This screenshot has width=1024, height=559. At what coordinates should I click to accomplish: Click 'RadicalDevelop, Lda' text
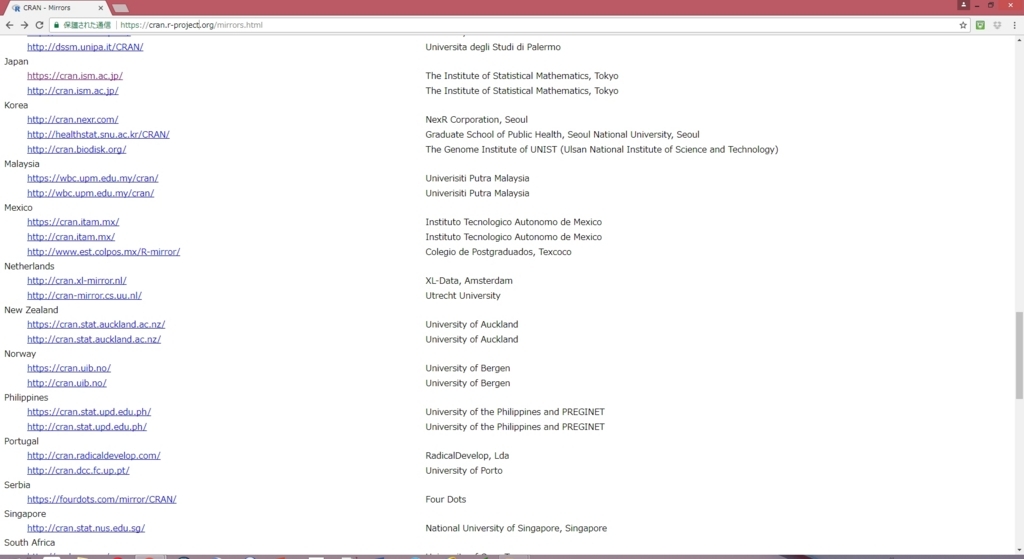pos(467,456)
